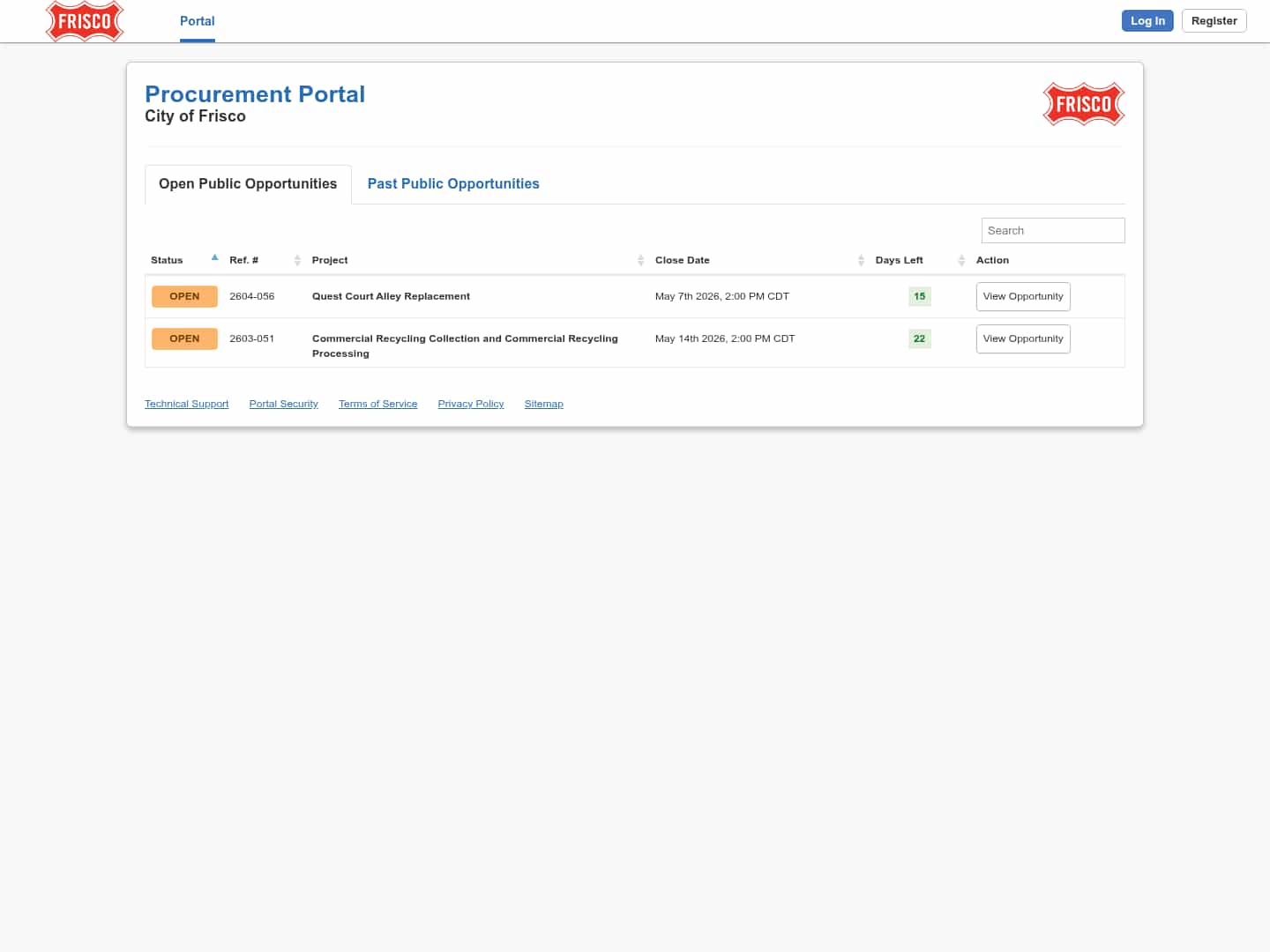Click the Frisco logo in top navigation
Screen dimensions: 1270x952
[85, 21]
